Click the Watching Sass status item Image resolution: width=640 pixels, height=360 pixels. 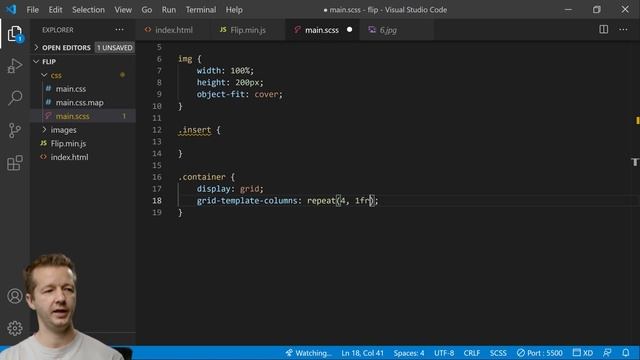(308, 353)
